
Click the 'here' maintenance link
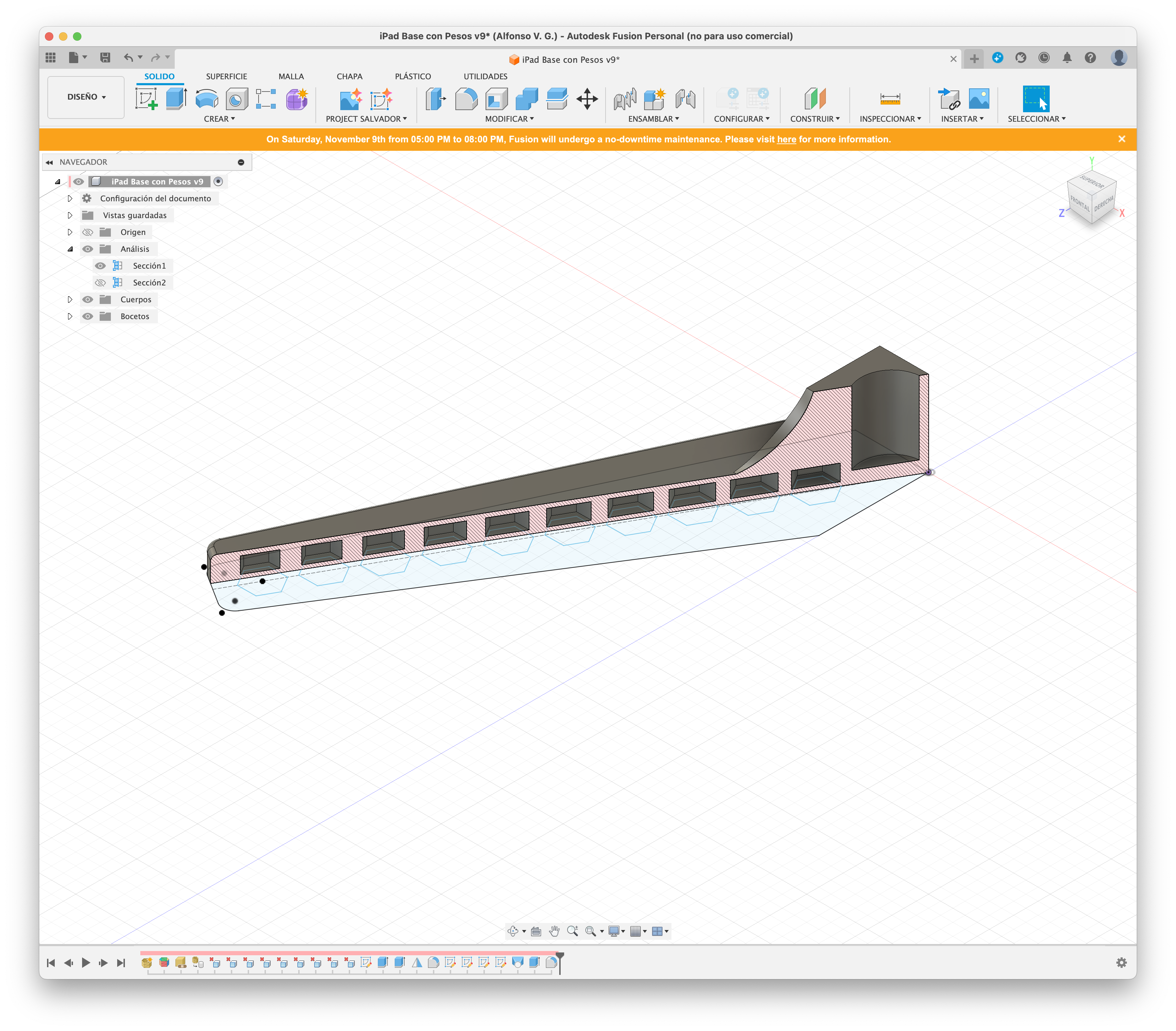point(787,139)
